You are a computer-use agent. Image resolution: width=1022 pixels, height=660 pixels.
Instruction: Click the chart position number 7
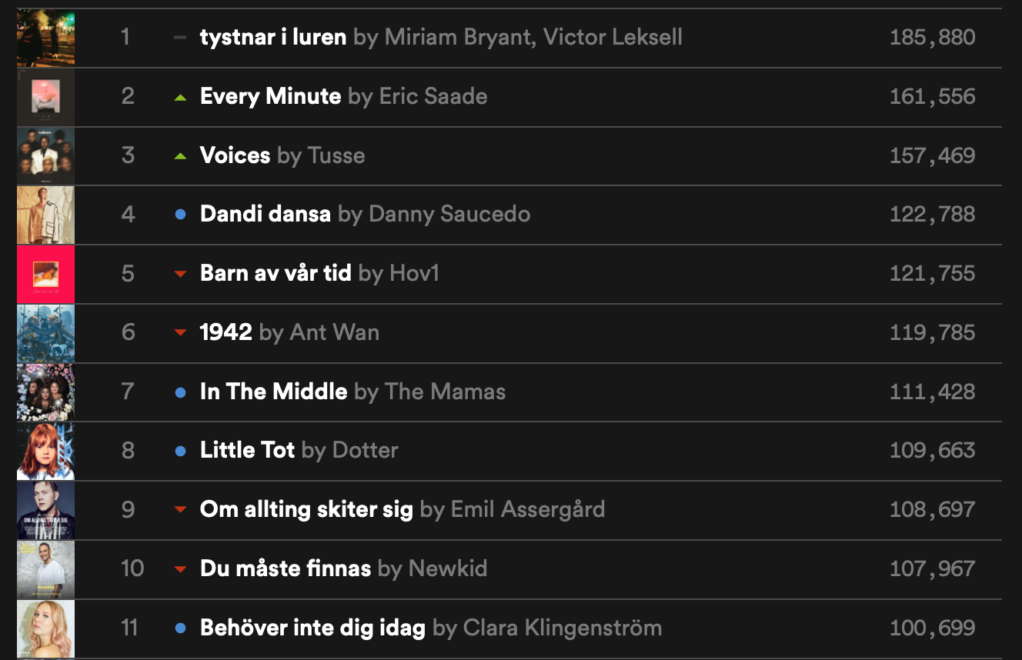click(127, 391)
